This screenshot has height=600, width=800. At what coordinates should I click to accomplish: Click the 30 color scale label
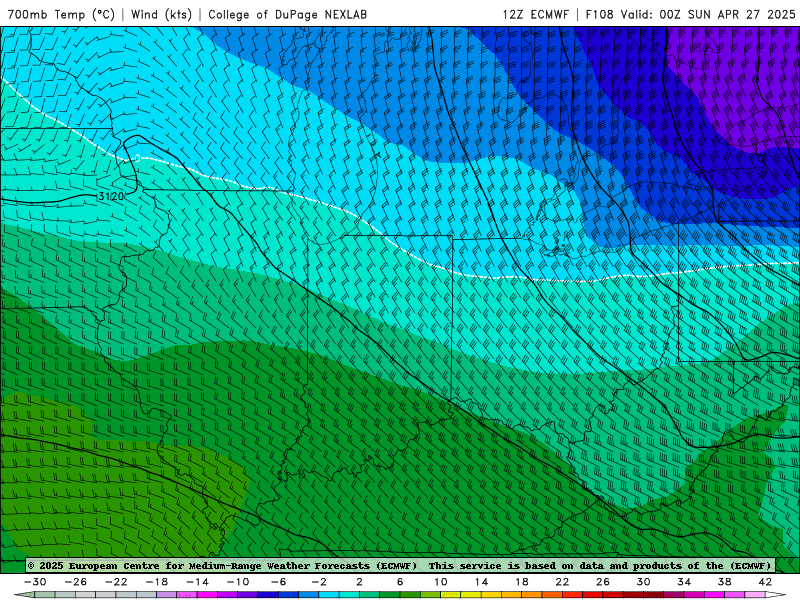(x=643, y=582)
